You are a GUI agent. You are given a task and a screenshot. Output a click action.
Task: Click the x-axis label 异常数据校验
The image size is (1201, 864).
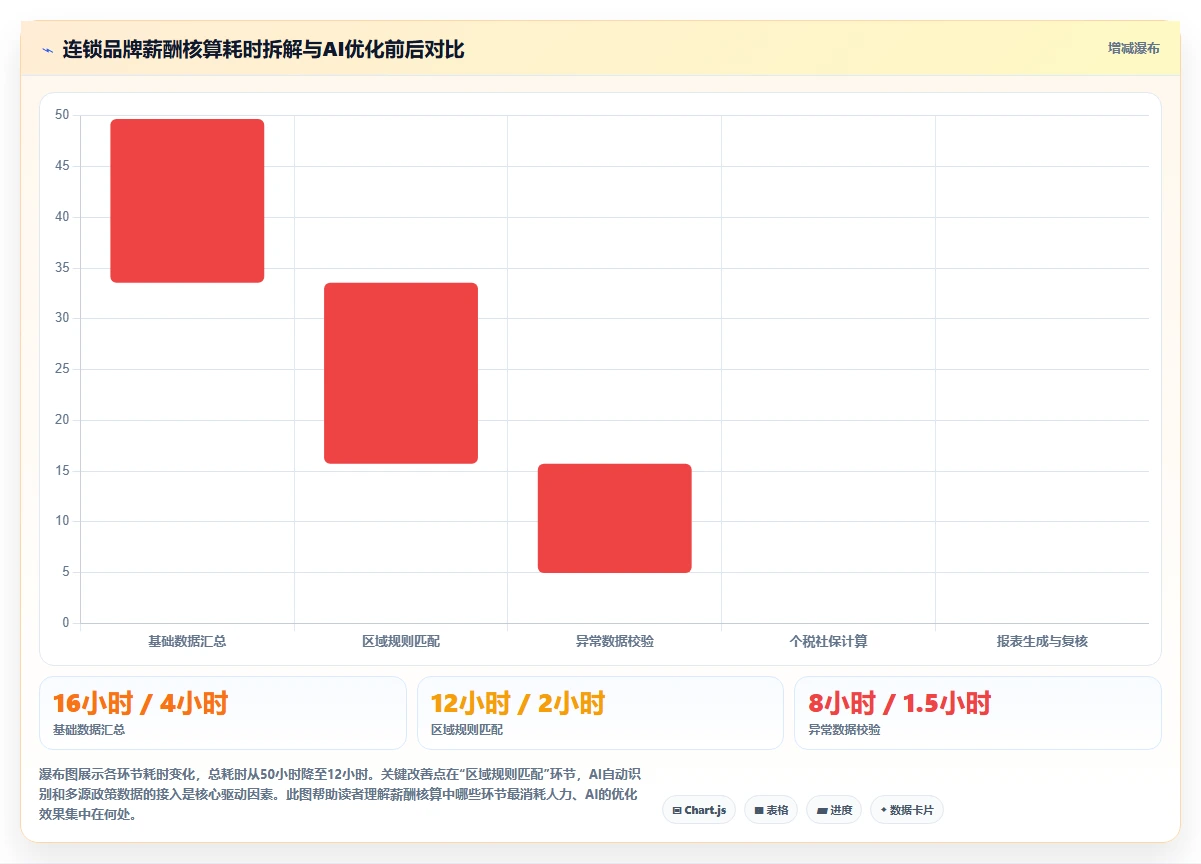coord(615,641)
